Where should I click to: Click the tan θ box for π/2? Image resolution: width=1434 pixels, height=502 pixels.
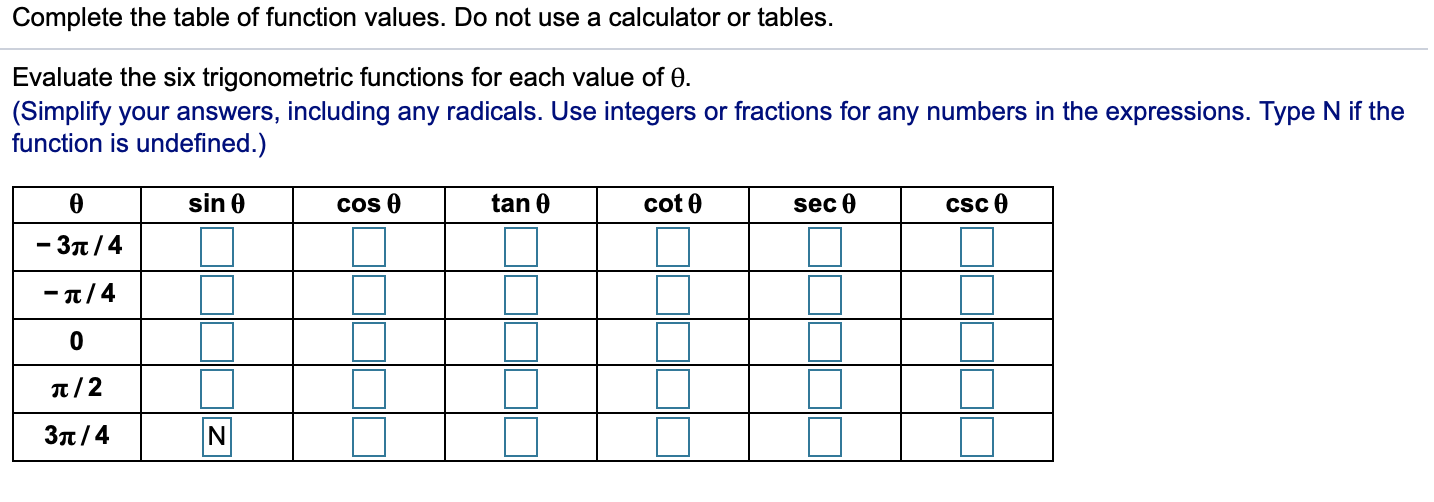tap(521, 388)
